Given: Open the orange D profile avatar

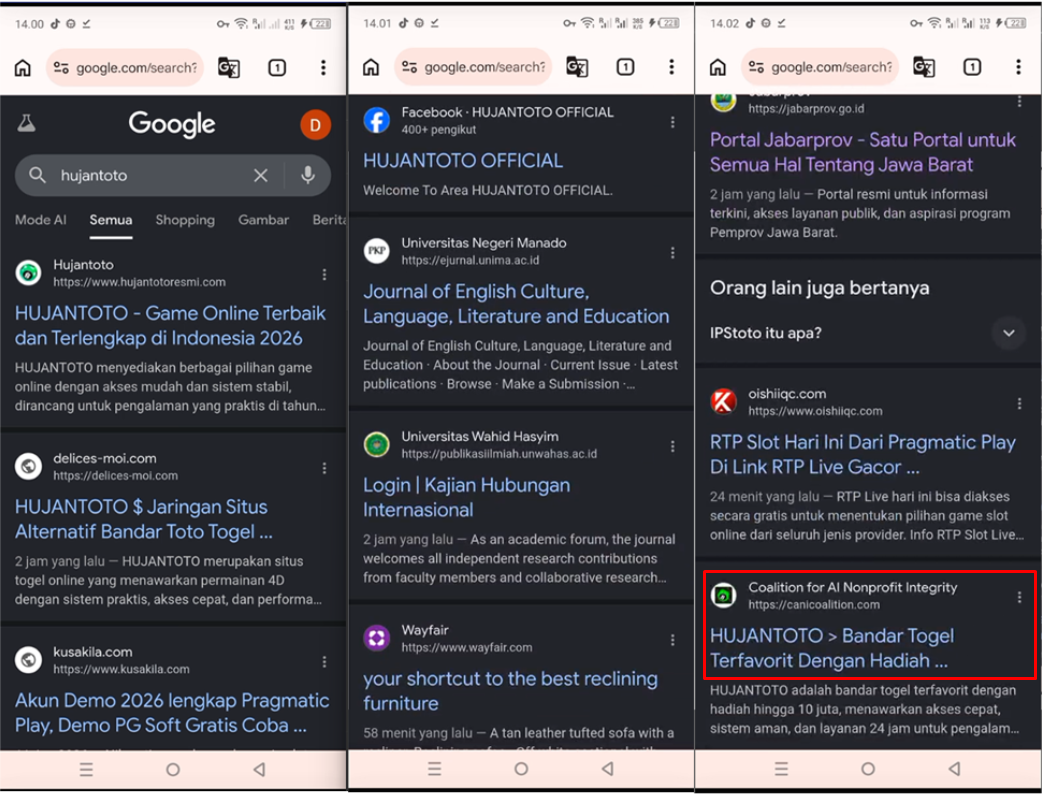Looking at the screenshot, I should pos(315,124).
